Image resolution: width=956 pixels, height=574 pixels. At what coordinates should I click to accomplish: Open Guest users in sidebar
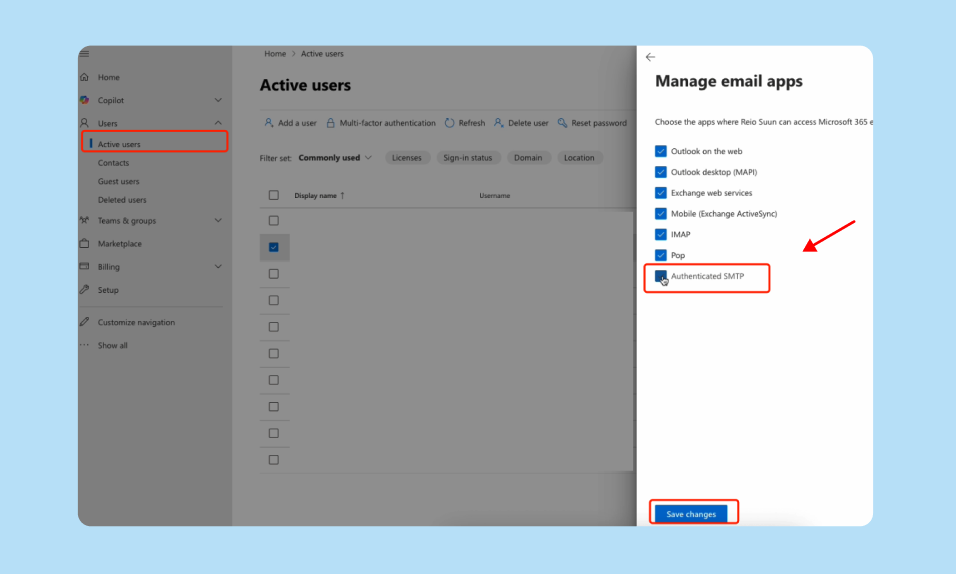coord(118,181)
